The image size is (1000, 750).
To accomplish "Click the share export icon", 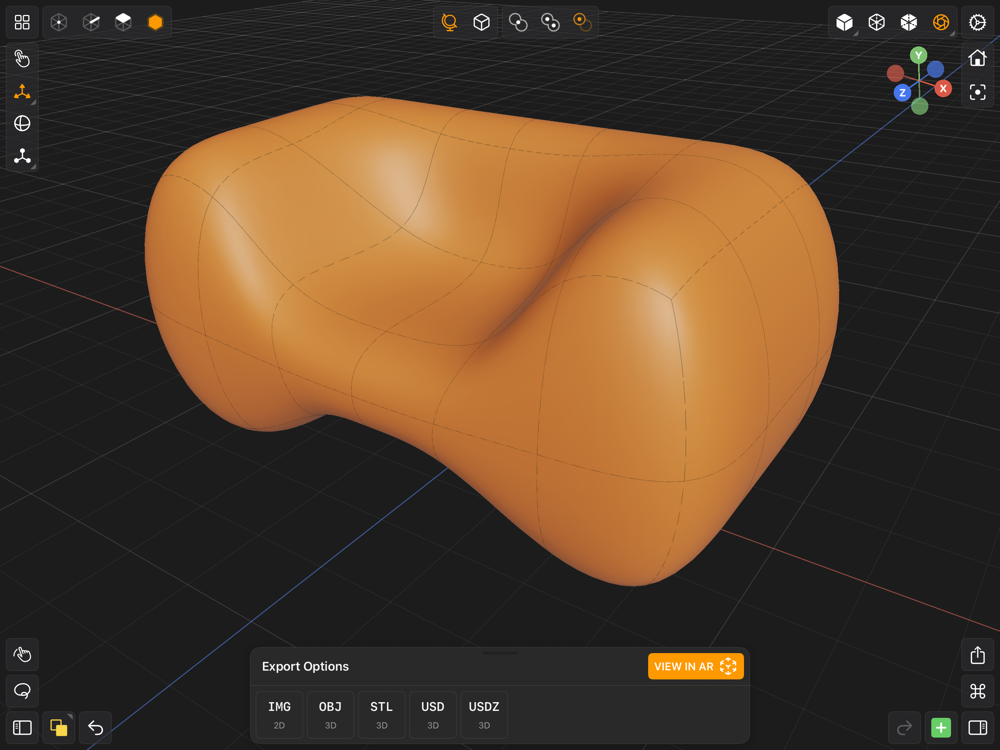I will pyautogui.click(x=978, y=655).
